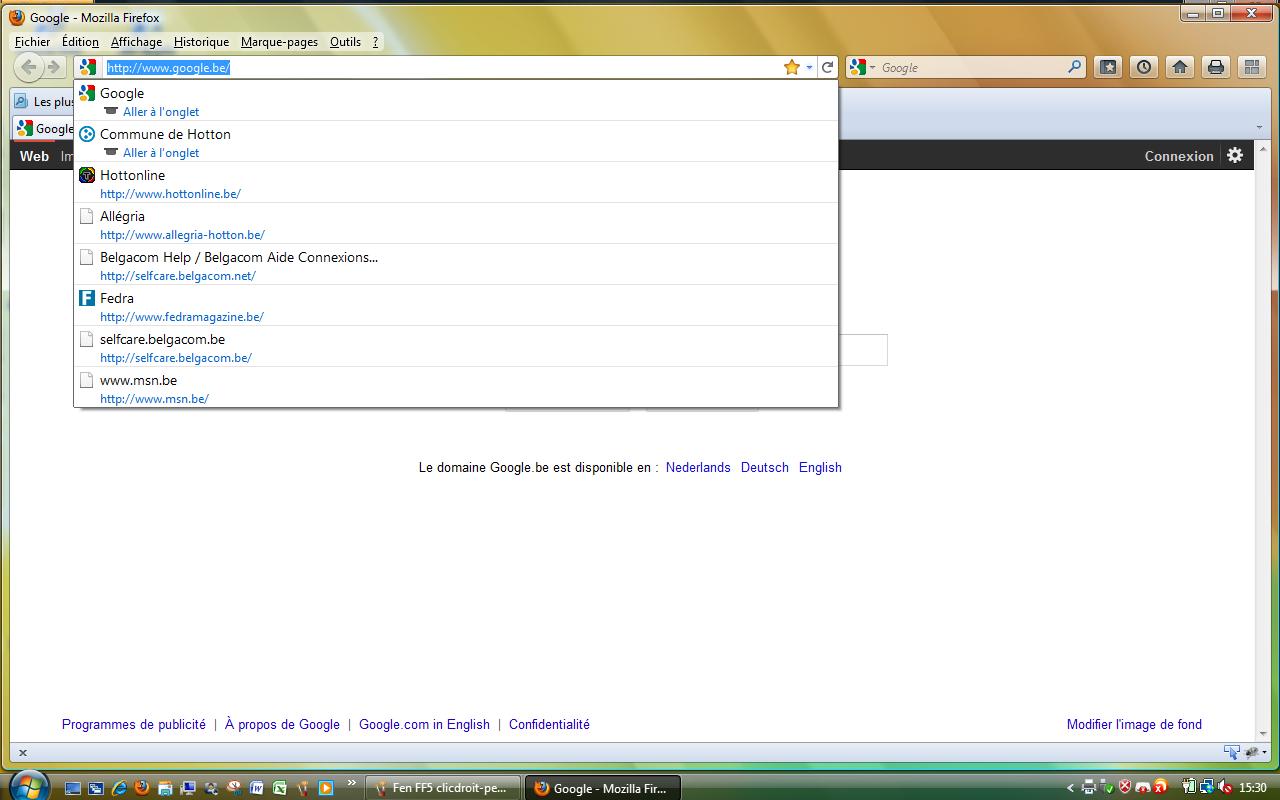Viewport: 1280px width, 800px height.
Task: Run search with the magnifier icon
Action: (1075, 67)
